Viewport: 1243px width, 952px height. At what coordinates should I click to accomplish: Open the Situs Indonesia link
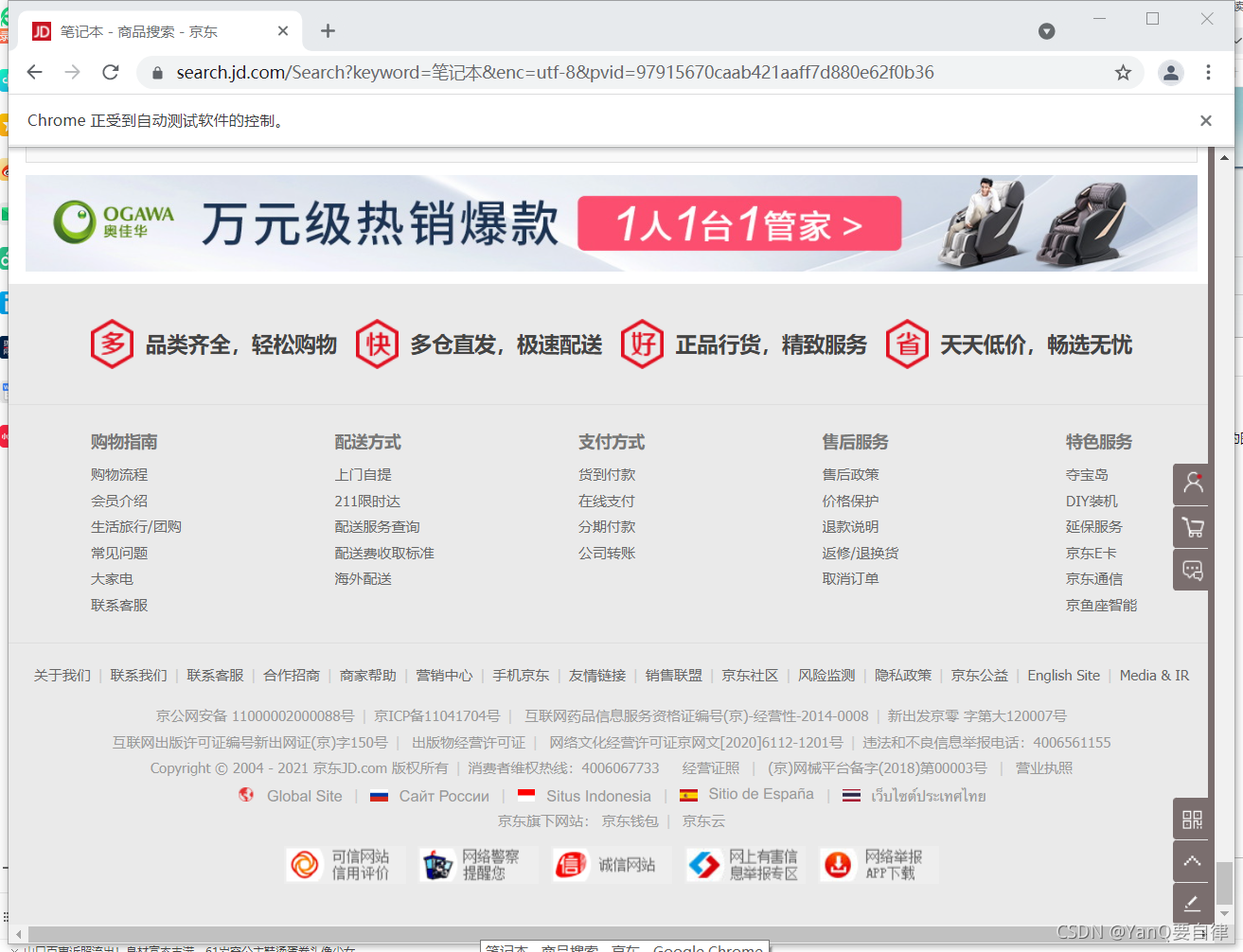(x=598, y=797)
